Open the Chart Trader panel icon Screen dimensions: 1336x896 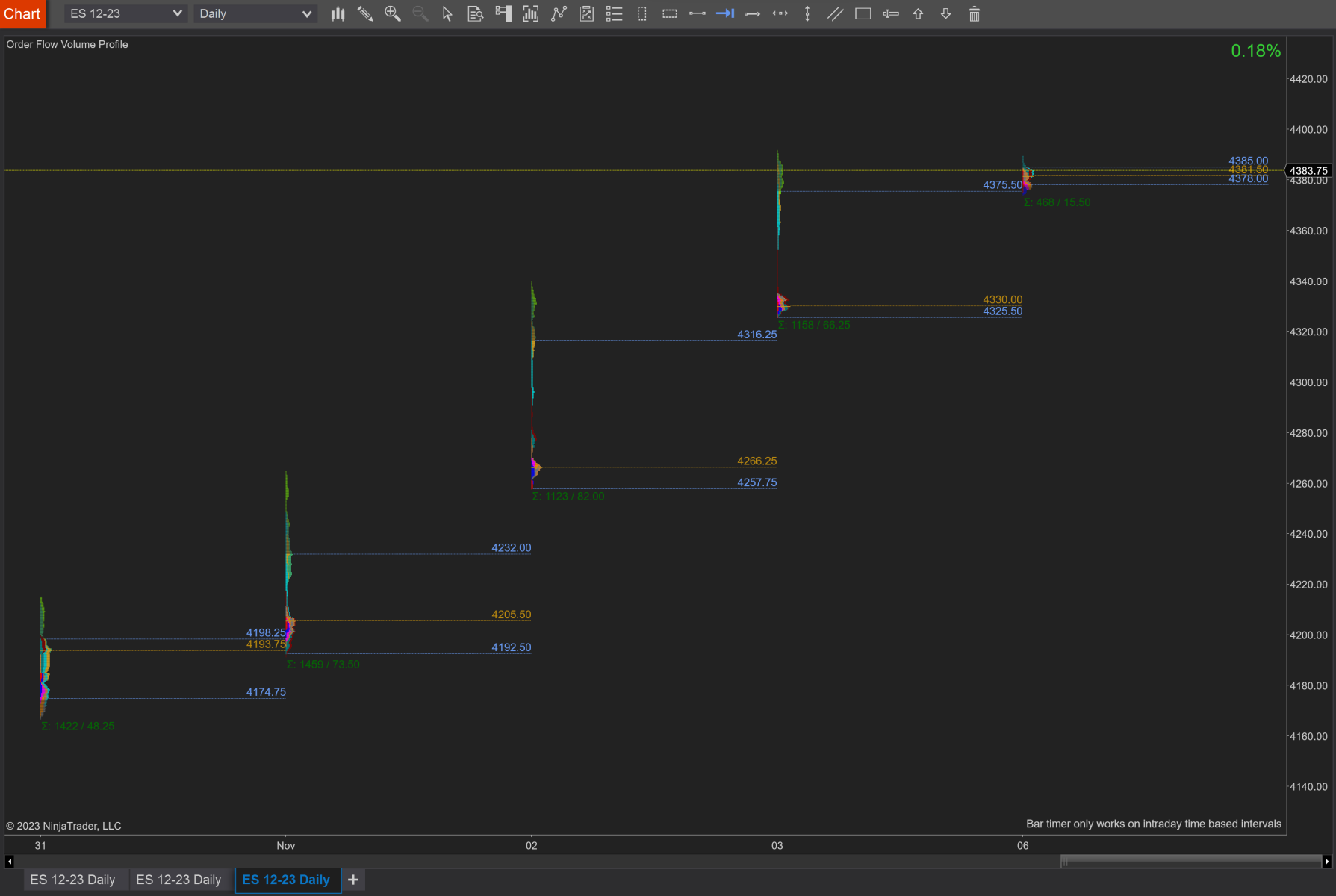[503, 13]
